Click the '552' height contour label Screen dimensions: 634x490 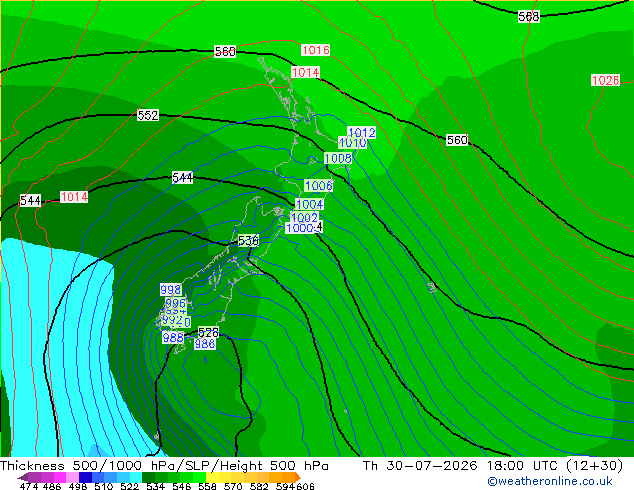point(148,116)
